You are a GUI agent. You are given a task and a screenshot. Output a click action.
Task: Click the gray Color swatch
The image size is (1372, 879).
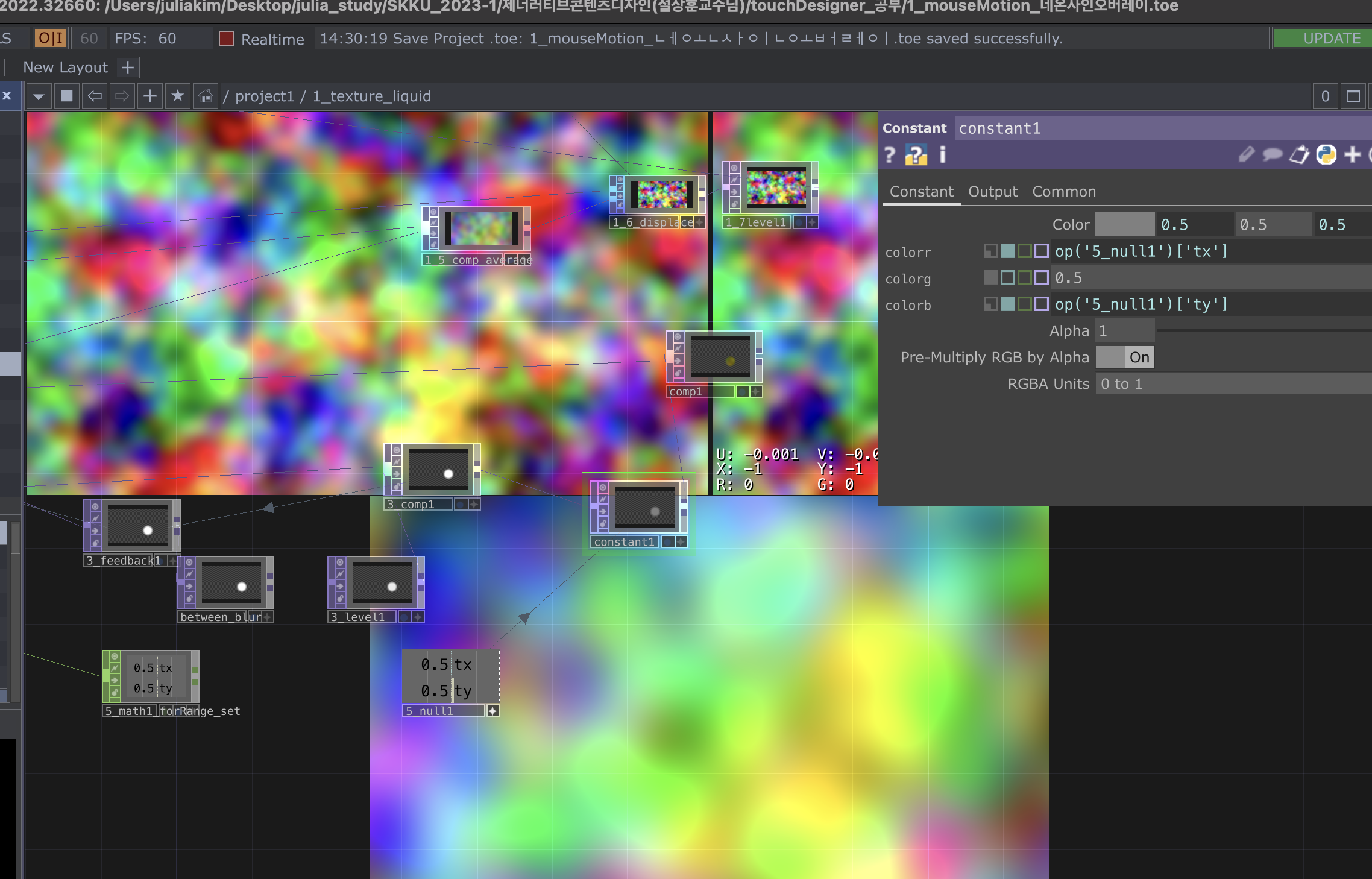point(1124,224)
